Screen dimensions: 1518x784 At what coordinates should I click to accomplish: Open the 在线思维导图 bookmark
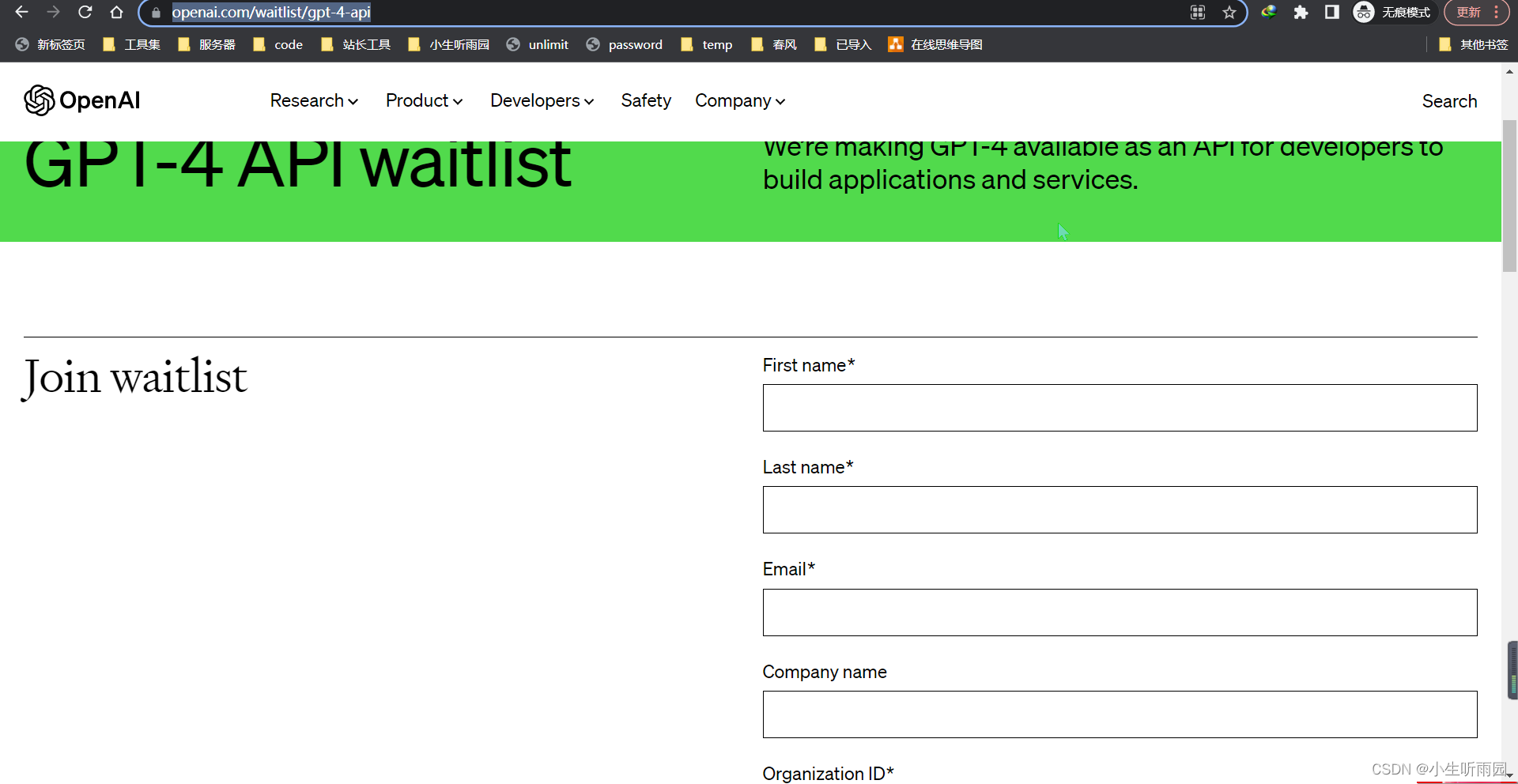pos(935,44)
